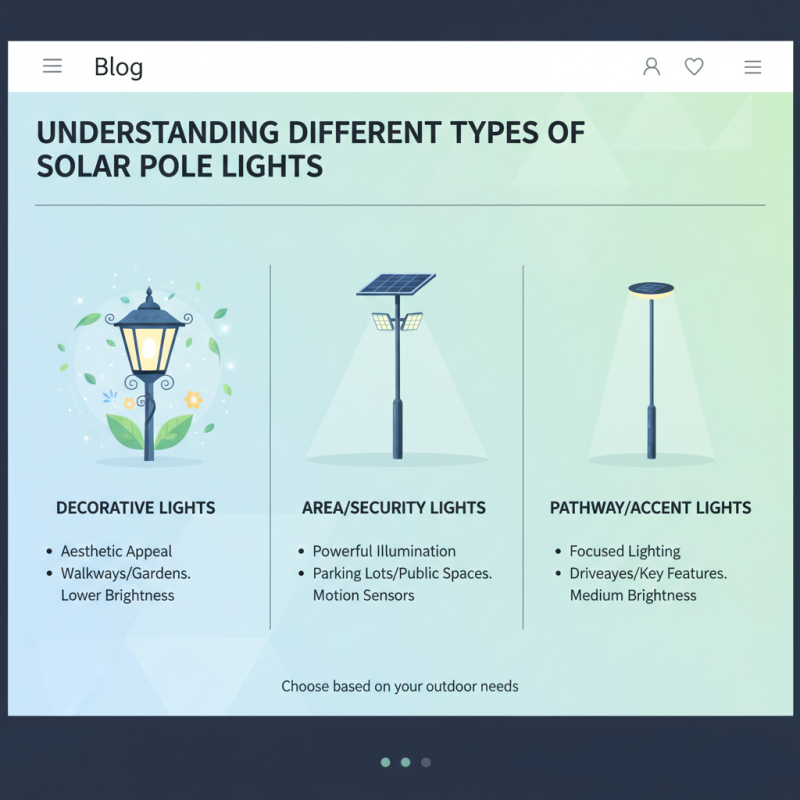The height and width of the screenshot is (800, 800).
Task: Open the right hamburger menu icon
Action: (x=753, y=67)
